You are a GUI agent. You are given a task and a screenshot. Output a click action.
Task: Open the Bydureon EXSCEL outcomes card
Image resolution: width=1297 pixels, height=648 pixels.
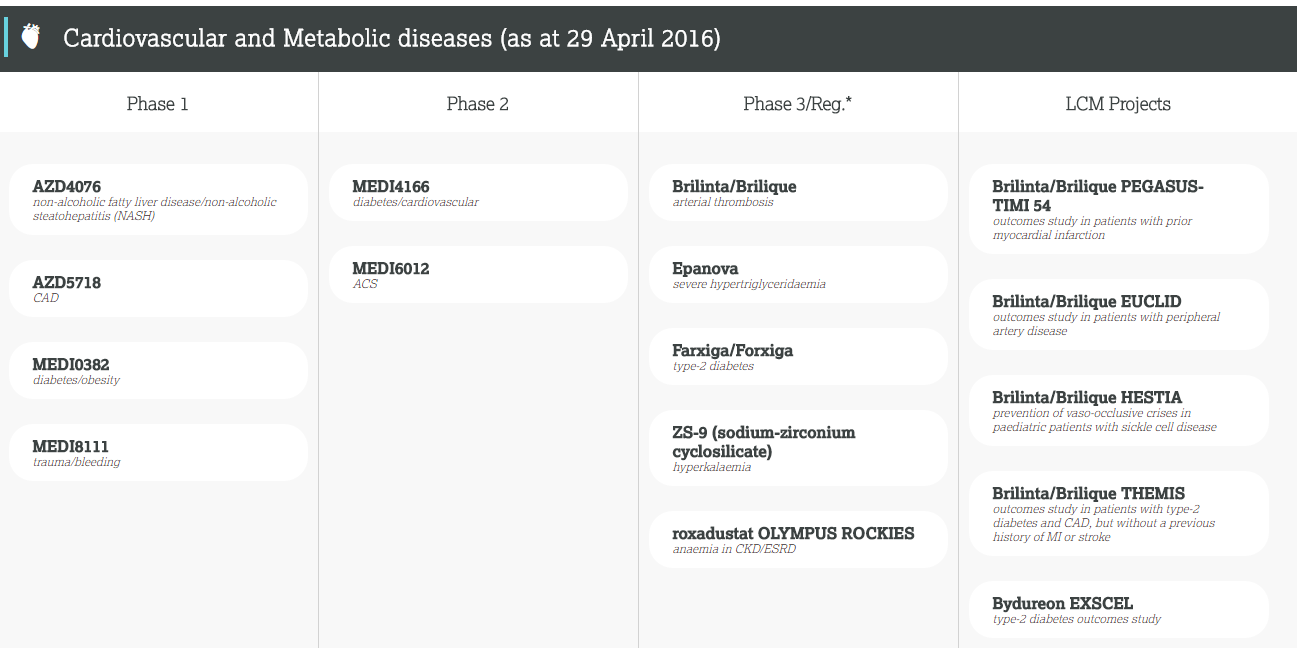1119,609
